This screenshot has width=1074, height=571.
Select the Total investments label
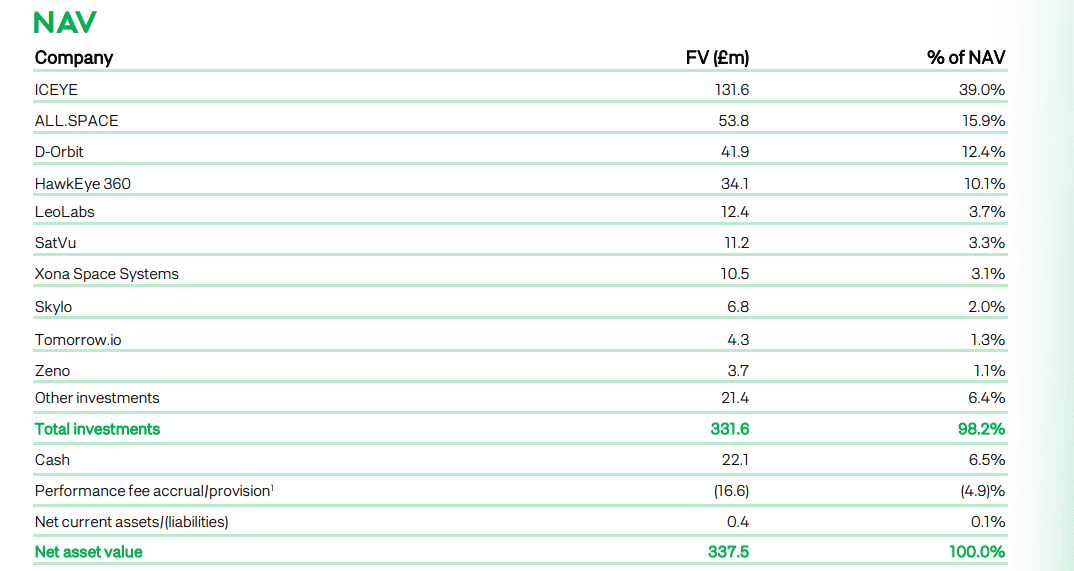point(97,429)
